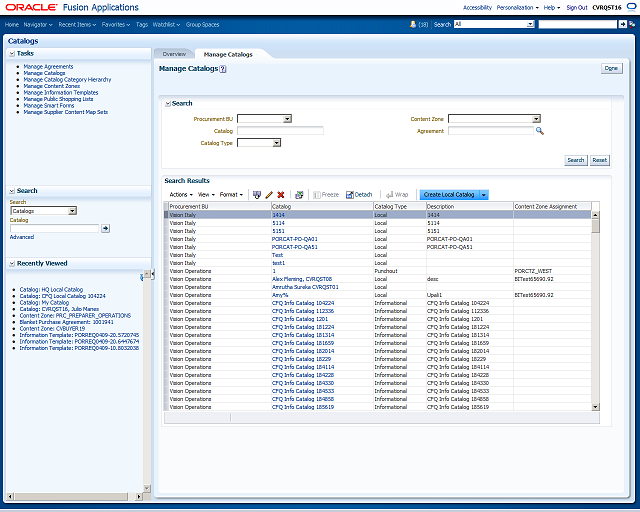Open the sidebar Catalogs search dropdown
Viewport: 640px width, 512px height.
coord(72,211)
